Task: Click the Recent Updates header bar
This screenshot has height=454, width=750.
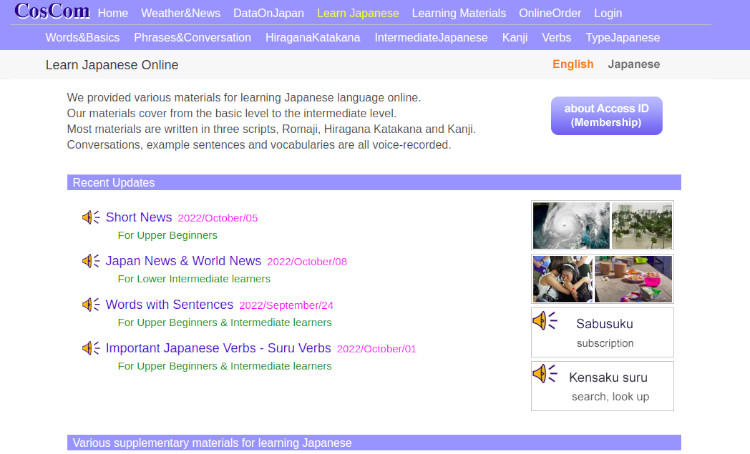Action: [374, 182]
